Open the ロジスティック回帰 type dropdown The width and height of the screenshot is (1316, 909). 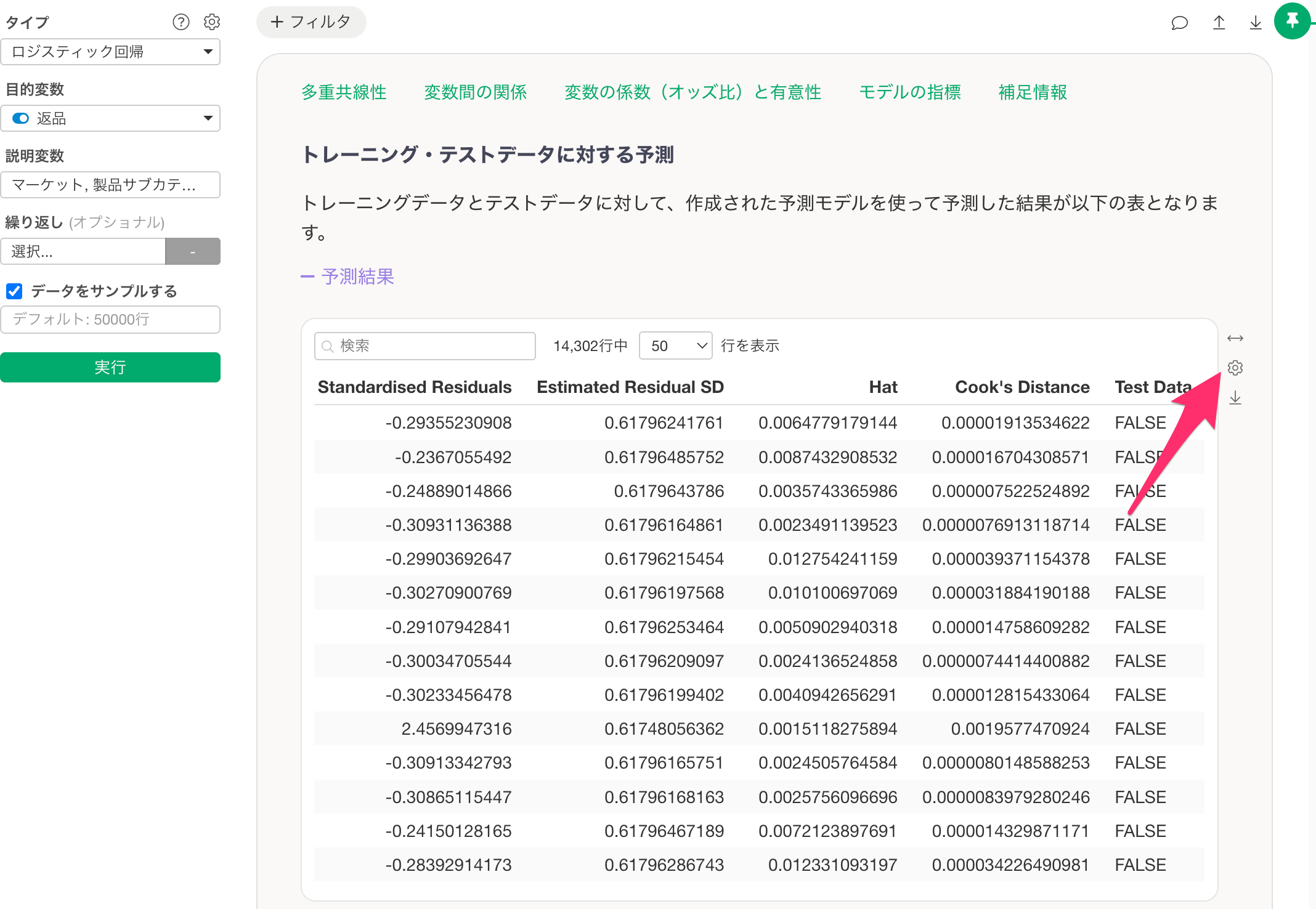110,52
